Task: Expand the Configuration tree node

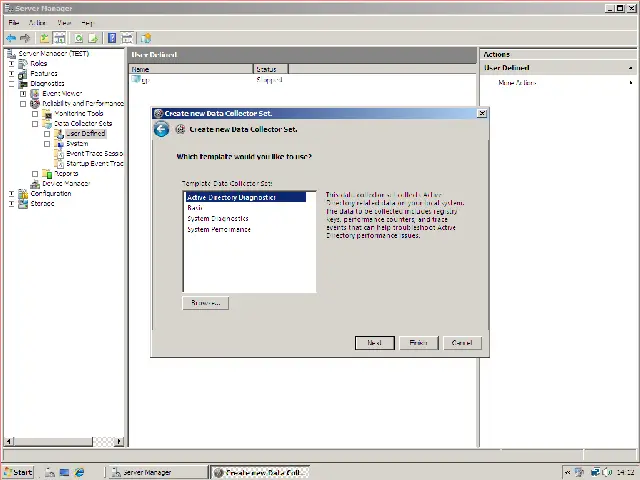Action: point(11,193)
